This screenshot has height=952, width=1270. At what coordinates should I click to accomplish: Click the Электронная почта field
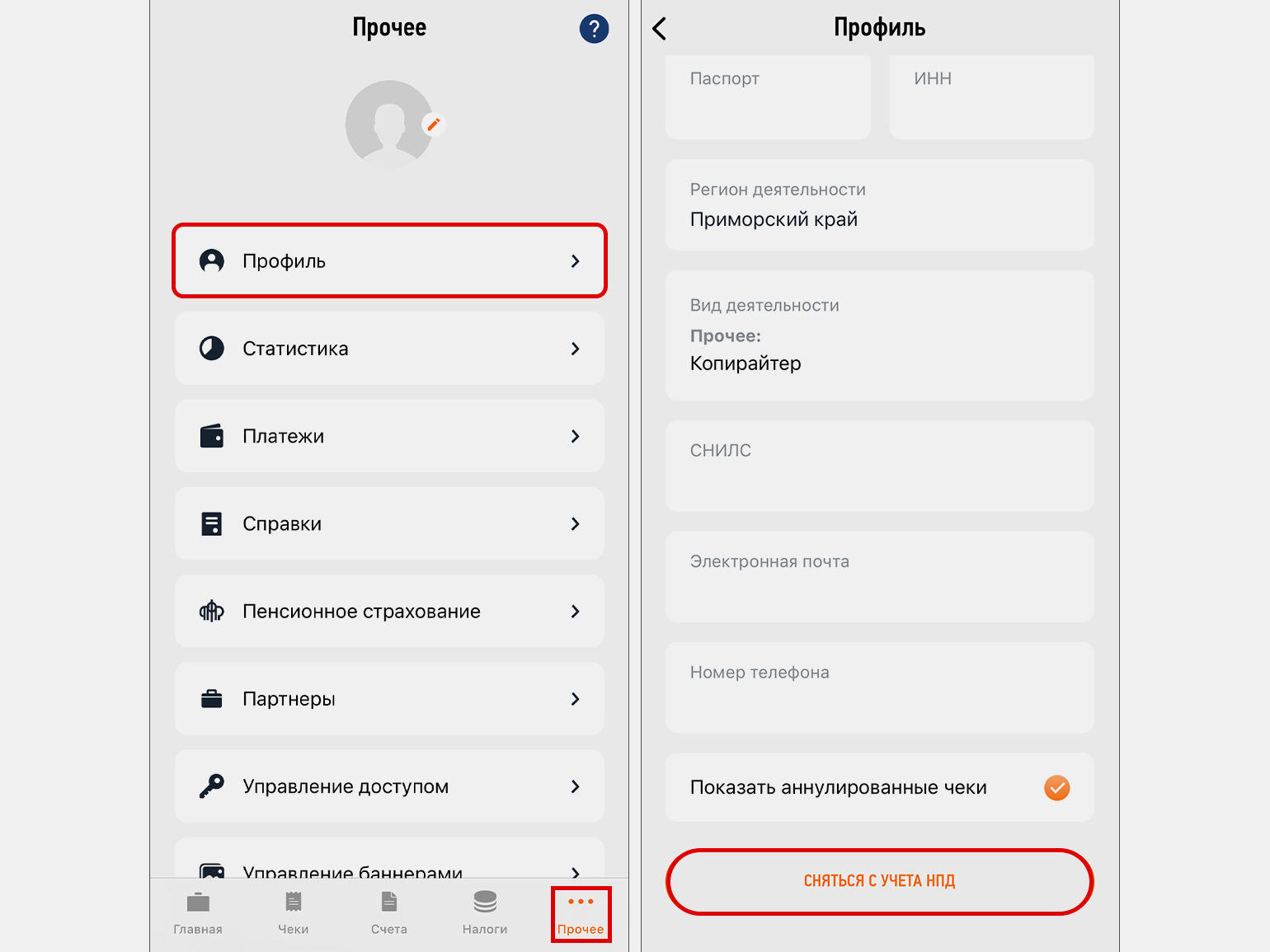[879, 577]
